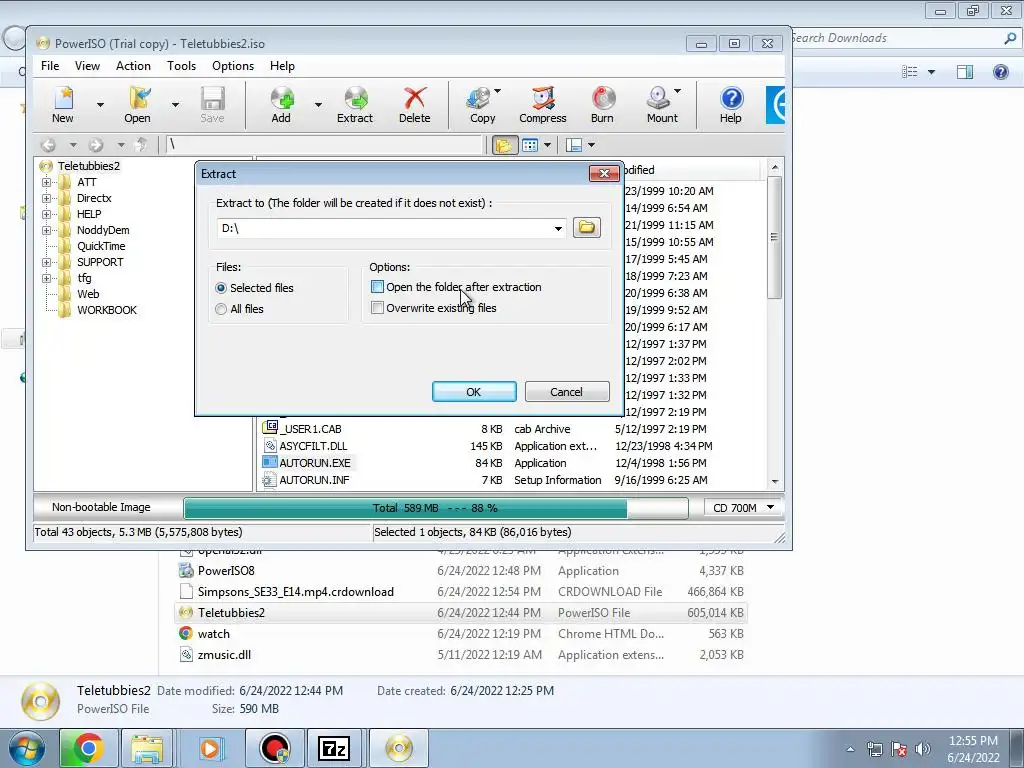Open Chrome from the taskbar
The height and width of the screenshot is (768, 1024).
point(88,748)
